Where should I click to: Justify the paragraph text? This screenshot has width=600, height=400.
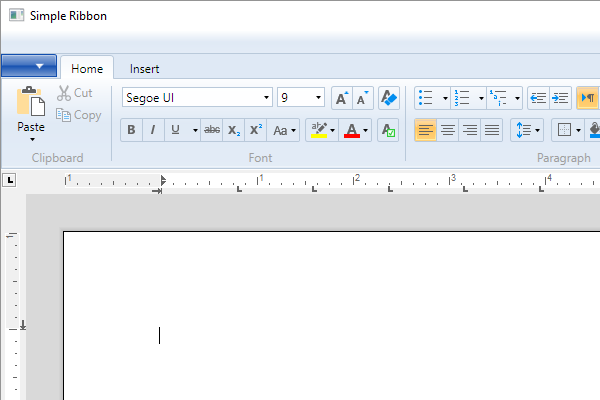click(492, 130)
